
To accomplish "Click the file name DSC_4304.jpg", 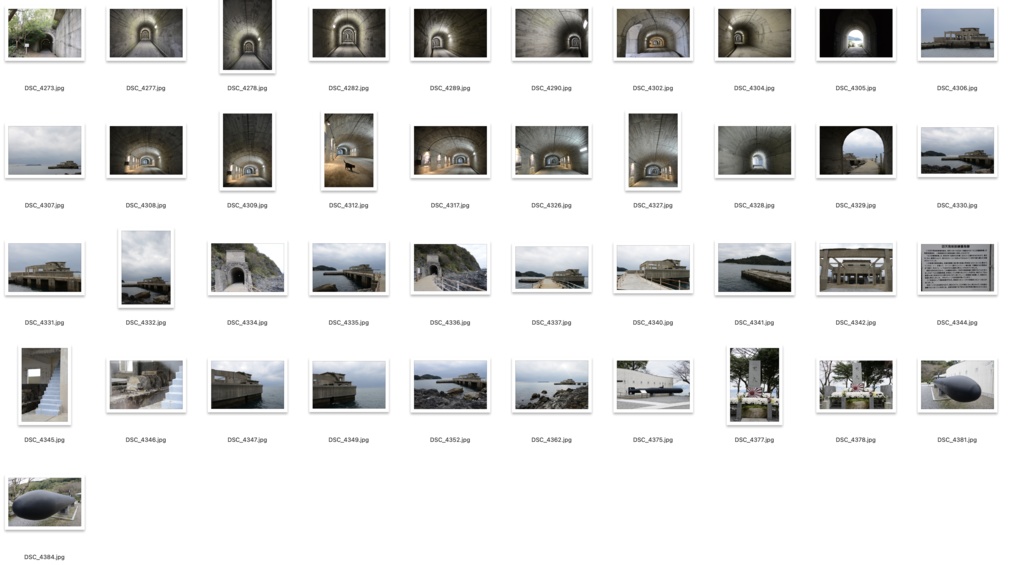I will coord(754,88).
